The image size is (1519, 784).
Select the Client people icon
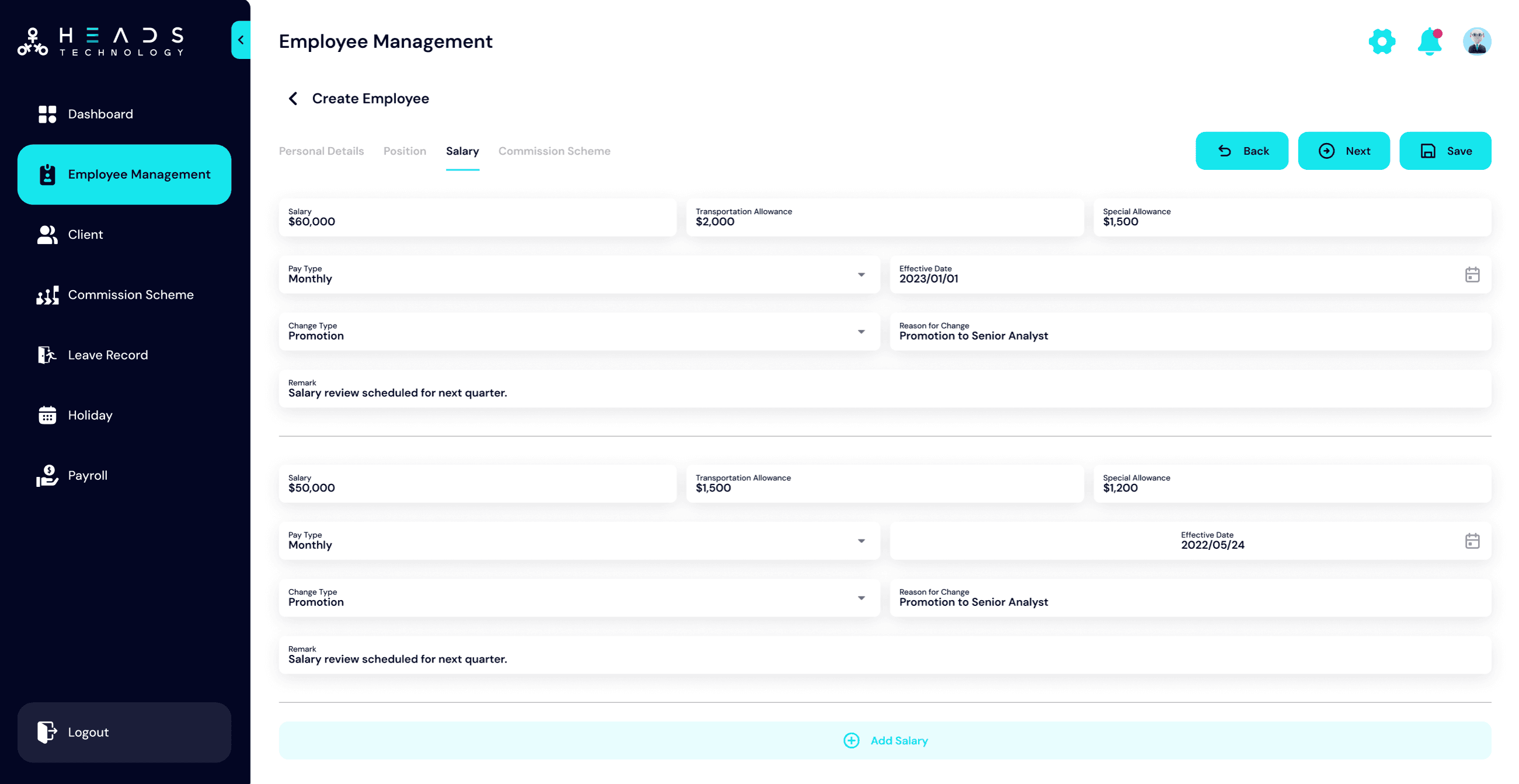(x=47, y=234)
